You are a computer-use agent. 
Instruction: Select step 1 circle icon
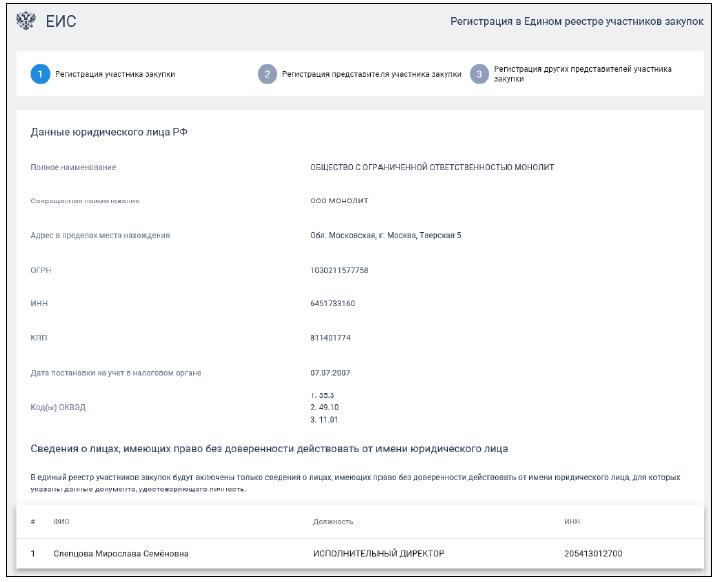pyautogui.click(x=39, y=74)
